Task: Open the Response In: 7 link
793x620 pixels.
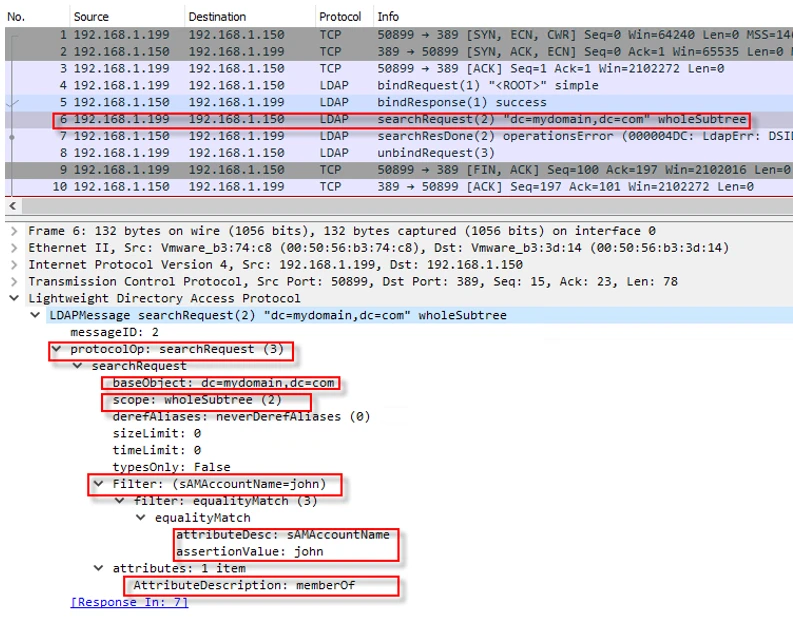Action: (x=128, y=602)
